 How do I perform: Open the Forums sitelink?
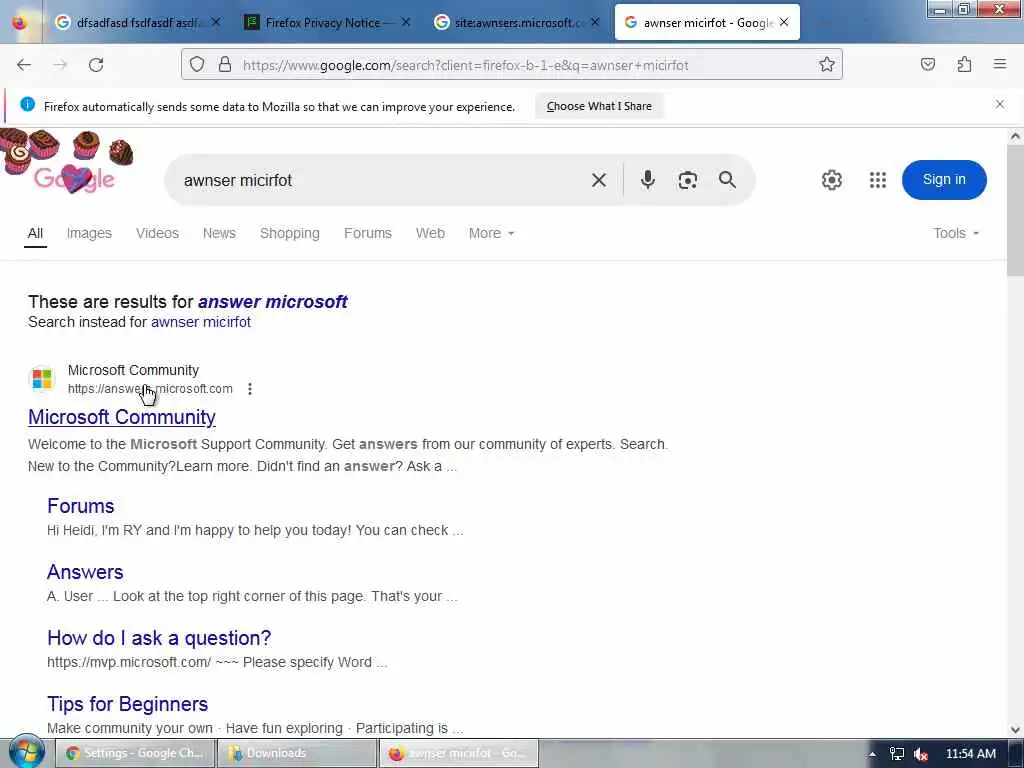coord(80,506)
